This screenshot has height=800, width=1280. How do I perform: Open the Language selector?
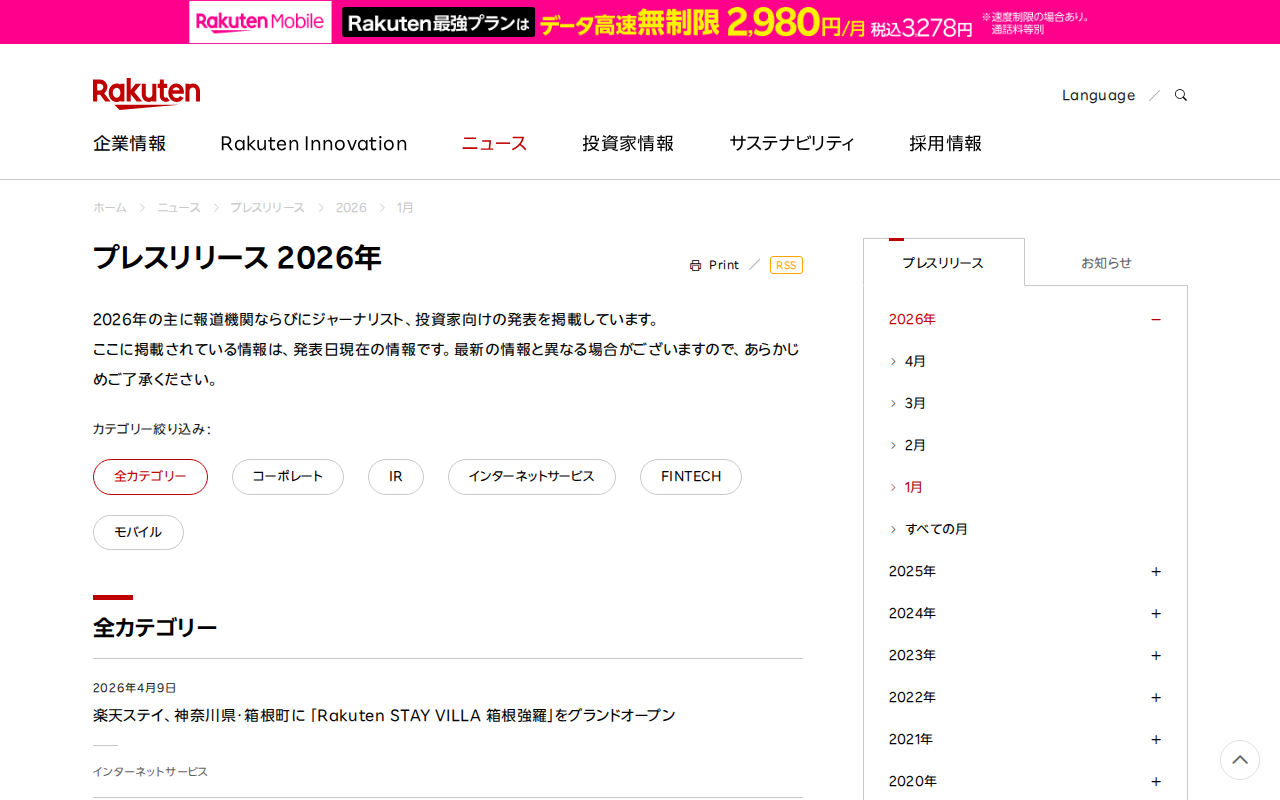tap(1098, 95)
